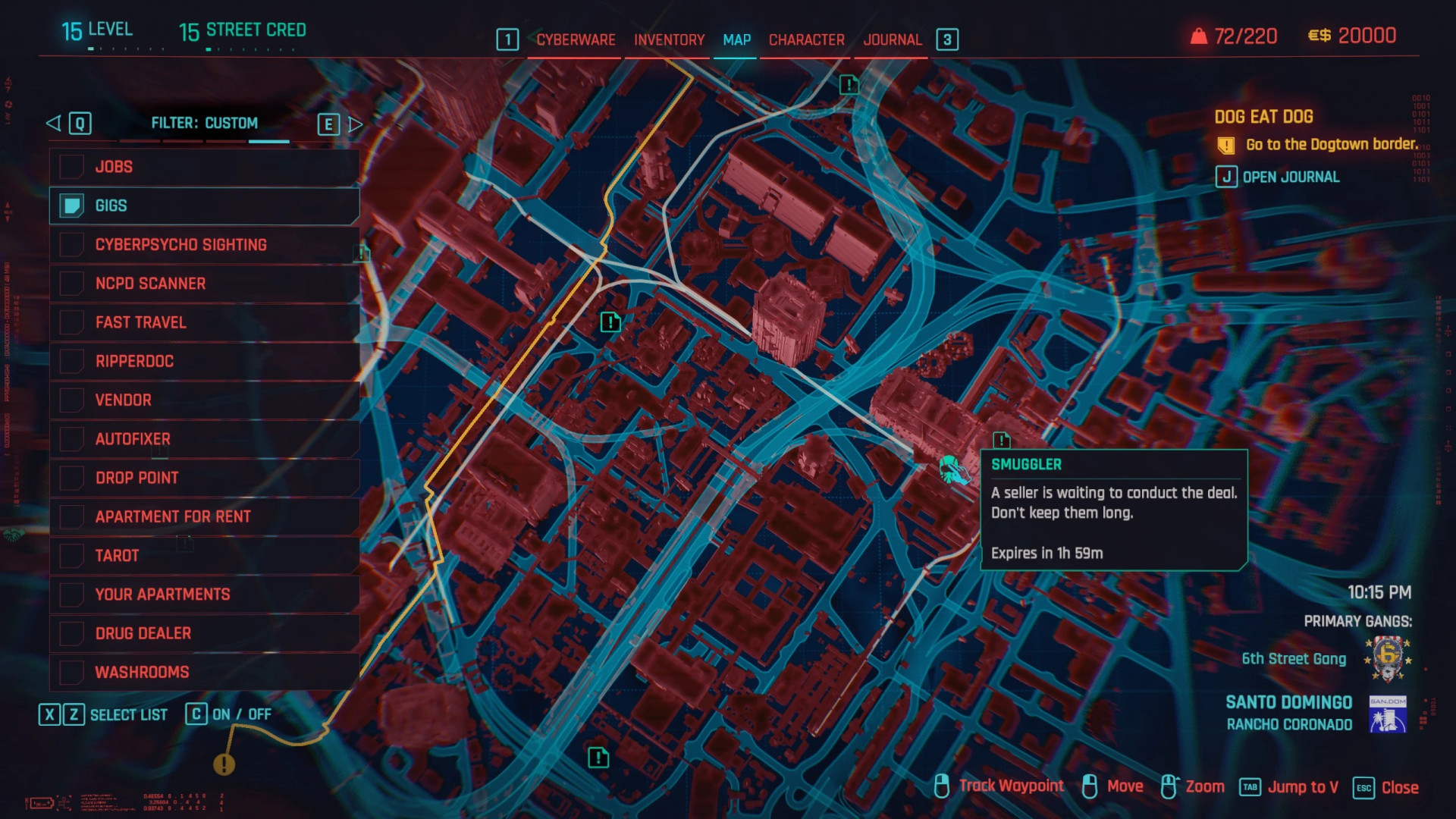Click the 1 key previous-menu icon
The height and width of the screenshot is (819, 1456).
pyautogui.click(x=507, y=39)
